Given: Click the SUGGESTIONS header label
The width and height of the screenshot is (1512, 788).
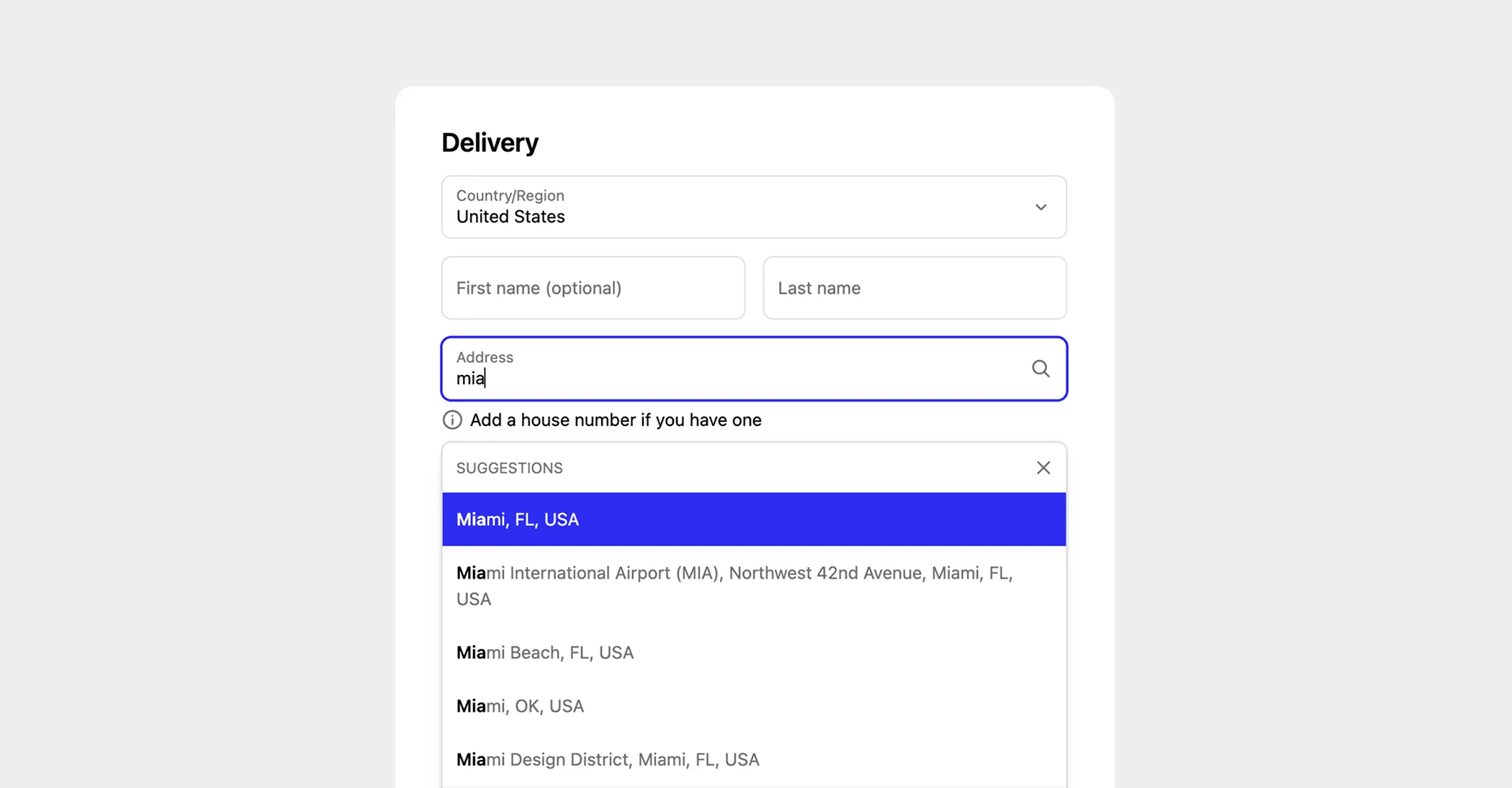Looking at the screenshot, I should pyautogui.click(x=509, y=467).
